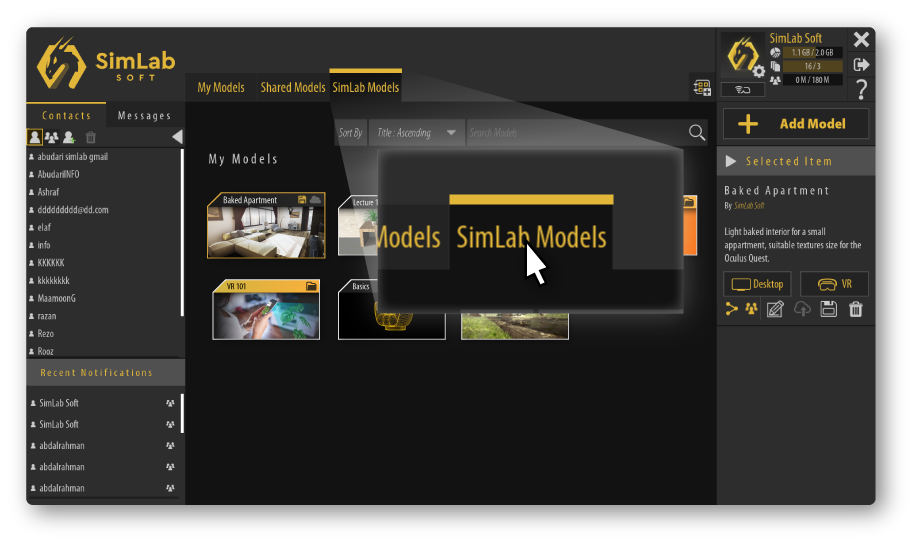Viewport: 916px width, 545px height.
Task: Select contact KKKKKK
Action: point(51,263)
